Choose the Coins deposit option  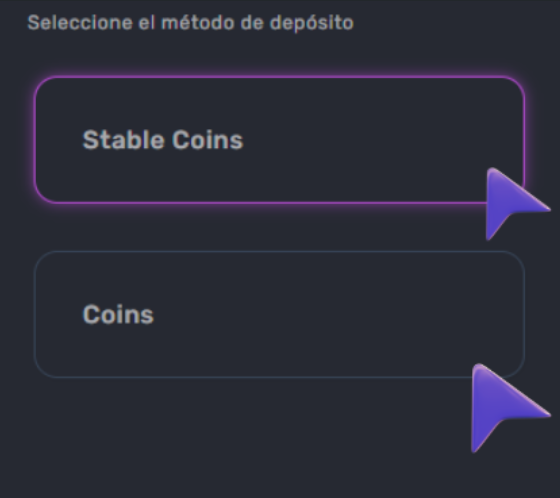(280, 314)
